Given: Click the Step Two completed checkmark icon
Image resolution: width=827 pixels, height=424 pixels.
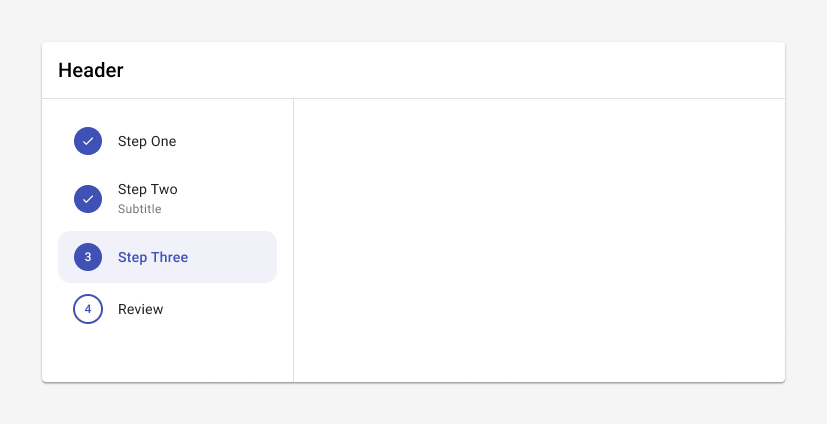Looking at the screenshot, I should [88, 199].
